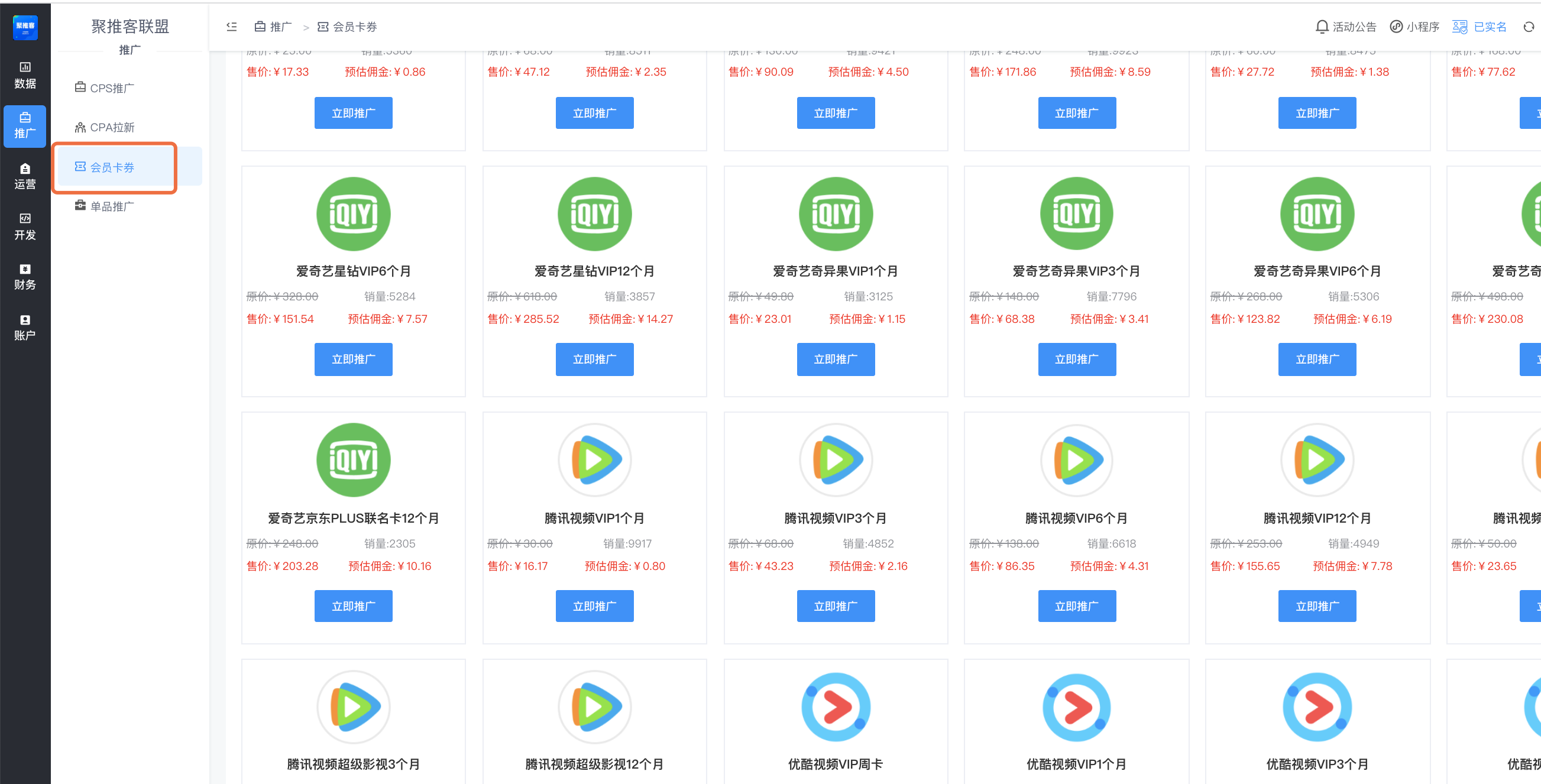
Task: Open the 账户 sidebar section
Action: (25, 328)
